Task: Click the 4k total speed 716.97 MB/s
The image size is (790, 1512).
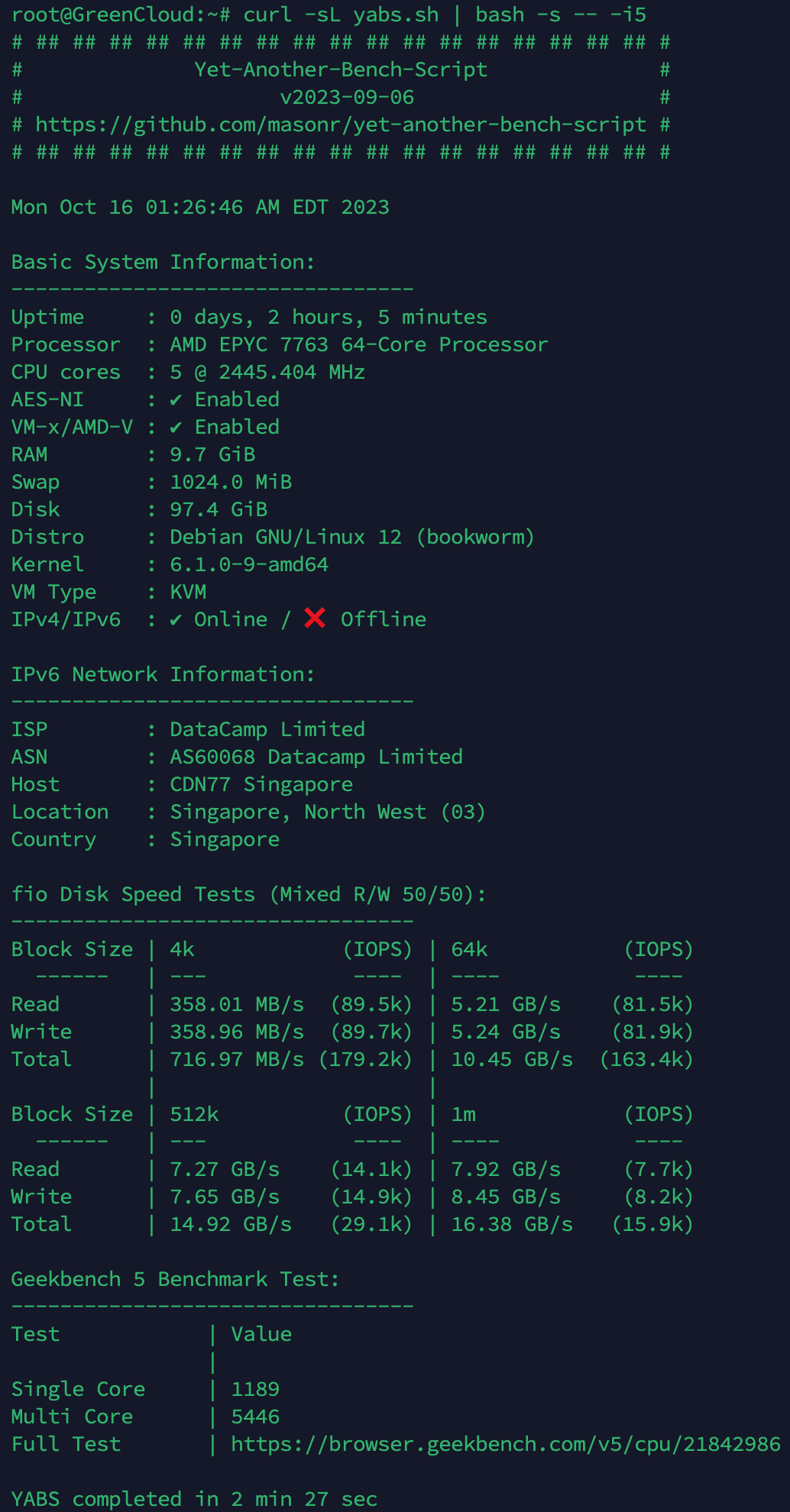Action: tap(237, 1059)
